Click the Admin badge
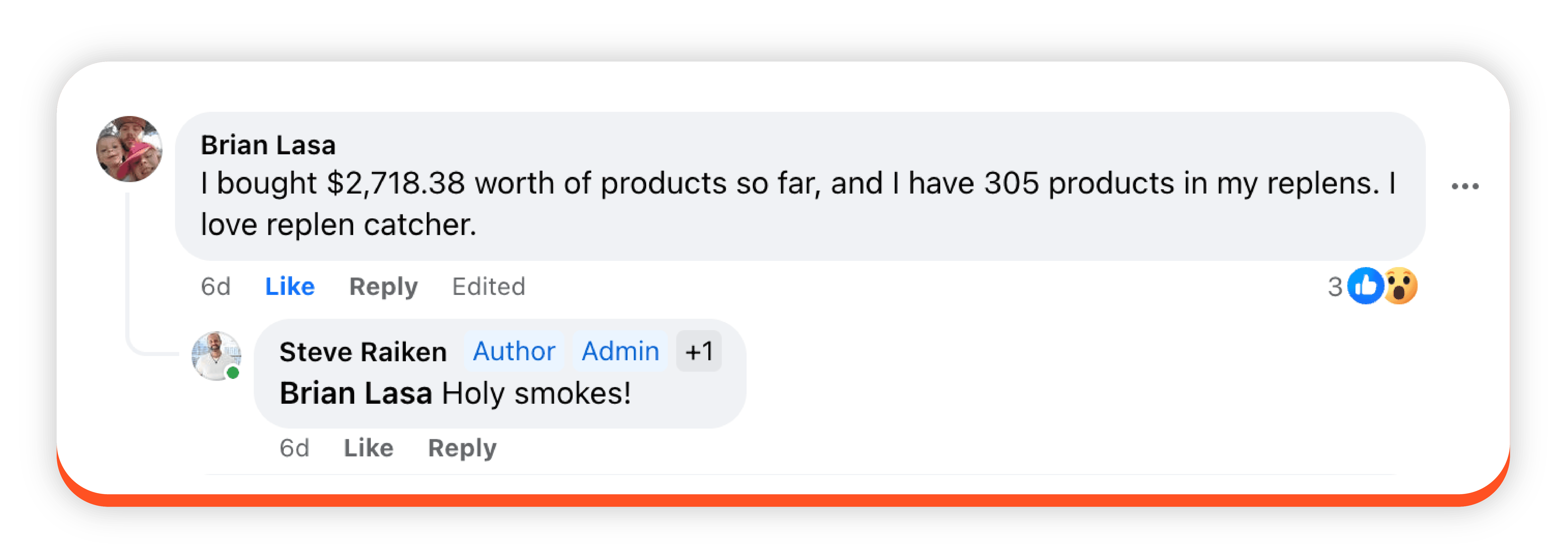1568x559 pixels. (x=620, y=351)
